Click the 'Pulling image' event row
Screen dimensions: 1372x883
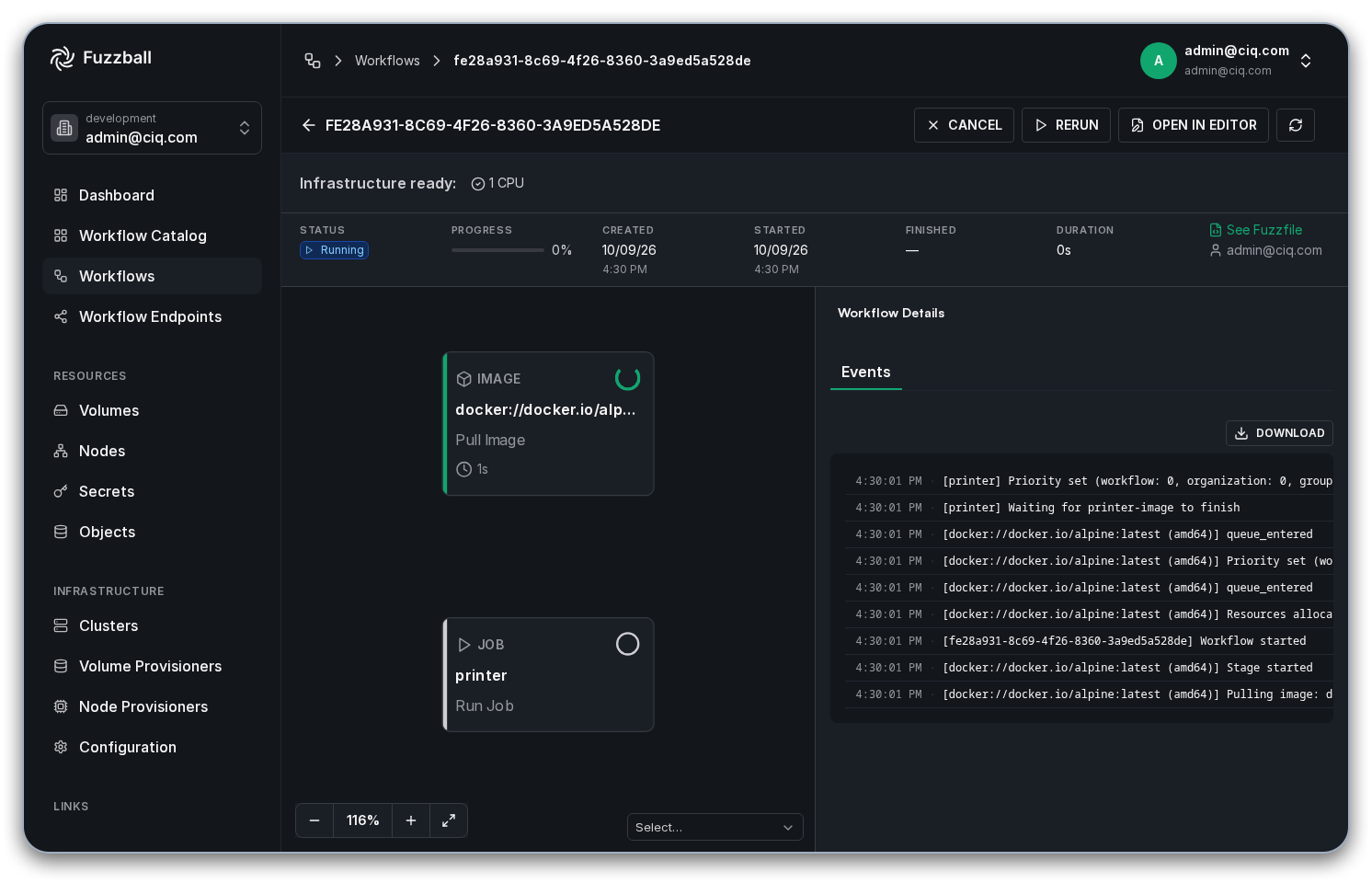[1089, 694]
